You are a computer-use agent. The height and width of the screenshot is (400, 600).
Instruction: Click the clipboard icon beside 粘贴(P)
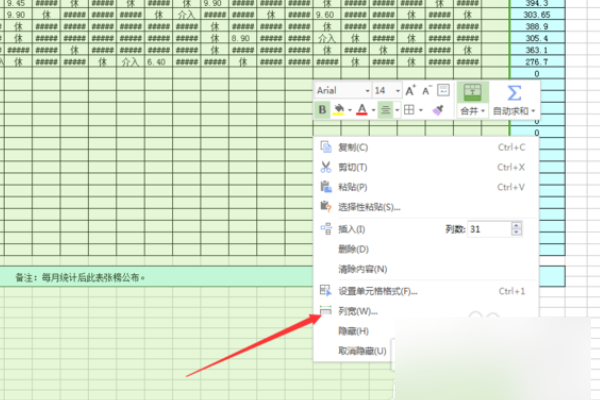point(326,187)
